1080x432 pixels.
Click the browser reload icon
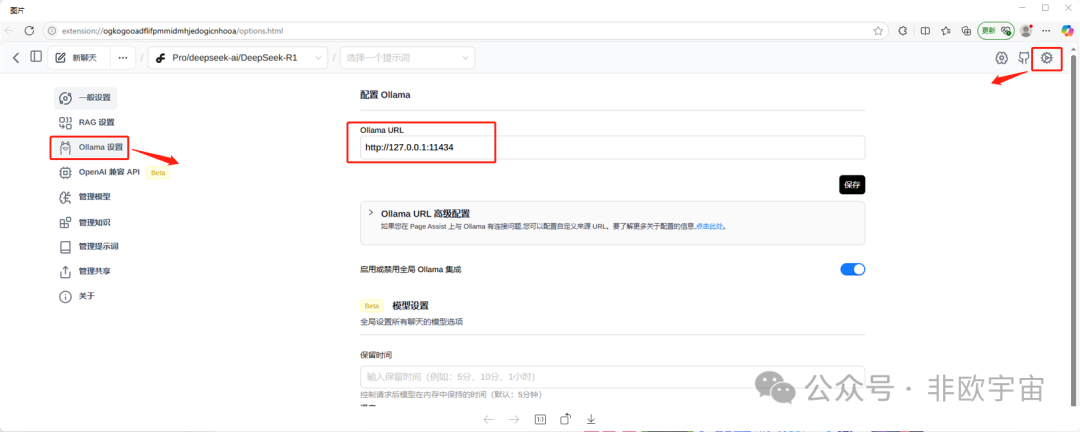30,31
